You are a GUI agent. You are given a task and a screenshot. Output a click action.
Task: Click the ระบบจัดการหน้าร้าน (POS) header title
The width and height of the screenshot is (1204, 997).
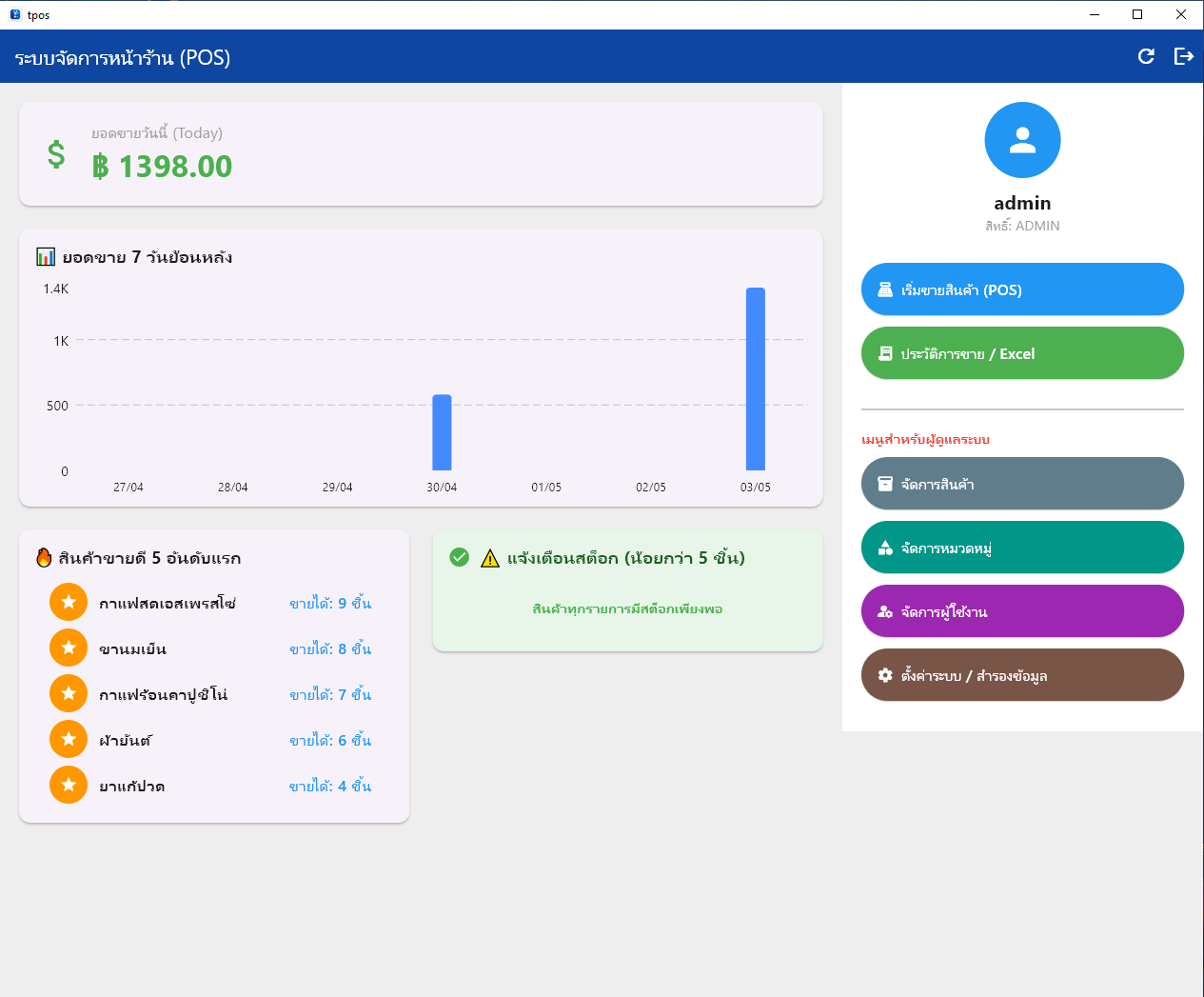point(123,57)
